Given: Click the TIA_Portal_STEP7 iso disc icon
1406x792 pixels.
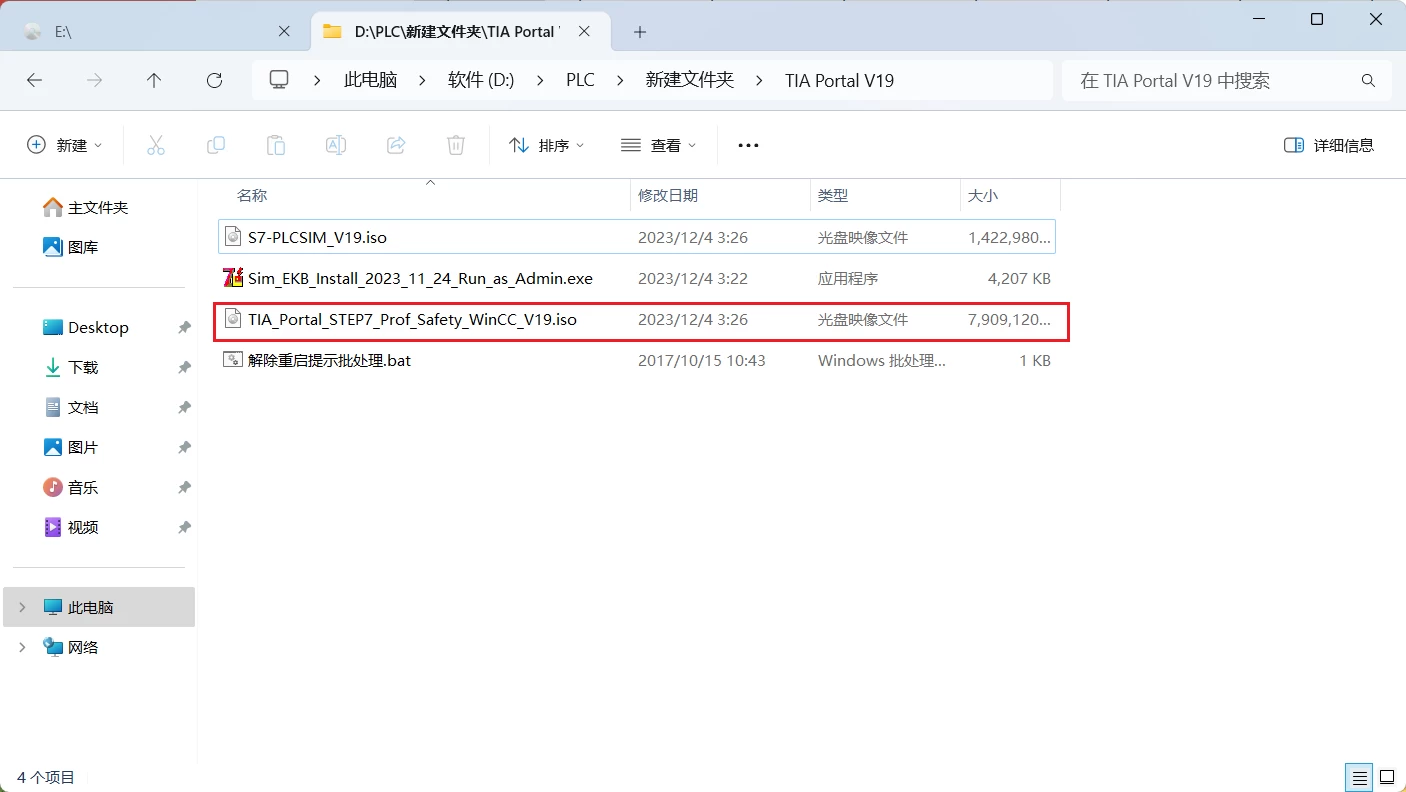Looking at the screenshot, I should [x=233, y=319].
